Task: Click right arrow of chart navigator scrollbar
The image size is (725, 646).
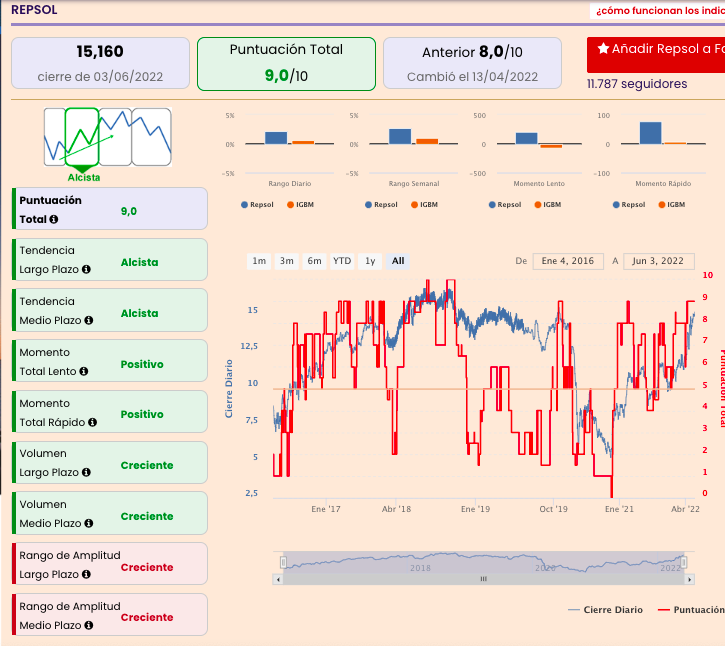Action: point(689,579)
